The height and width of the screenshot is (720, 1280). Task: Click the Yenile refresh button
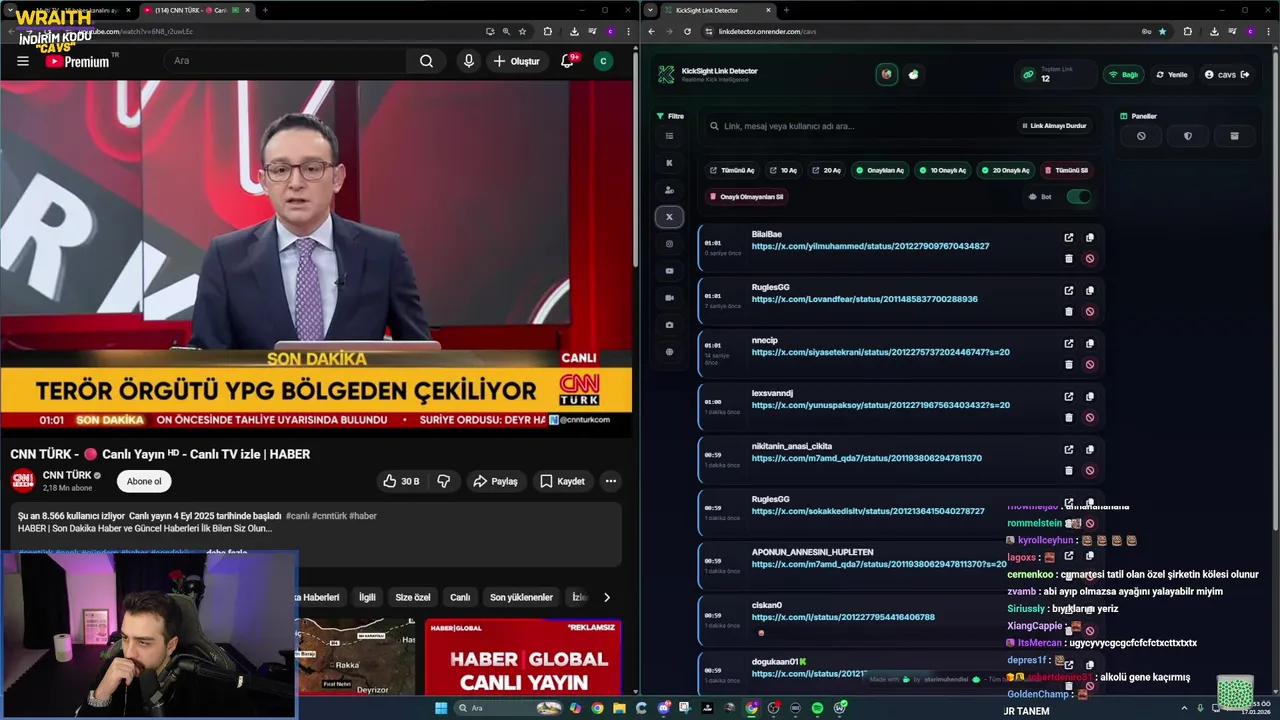1172,75
